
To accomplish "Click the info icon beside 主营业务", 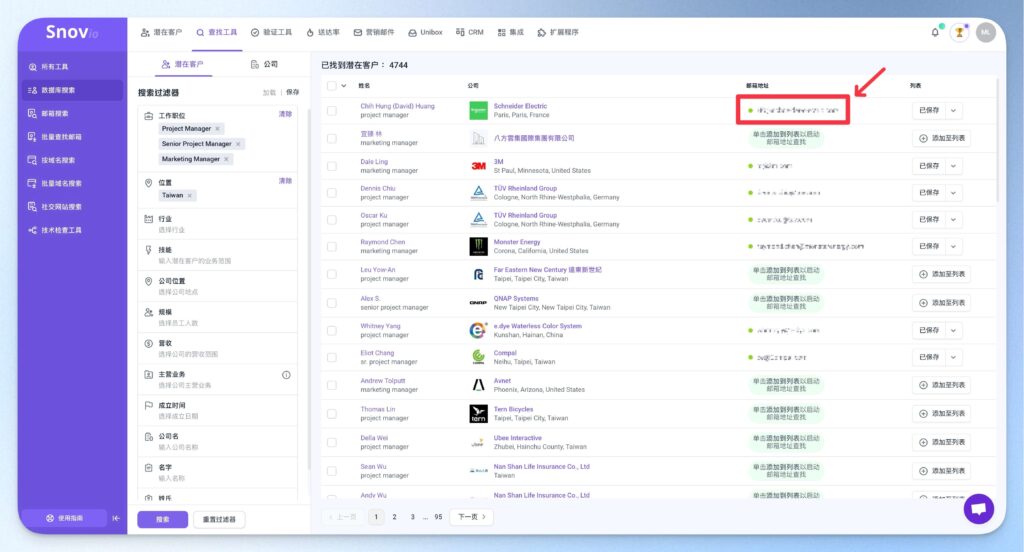I will 286,375.
